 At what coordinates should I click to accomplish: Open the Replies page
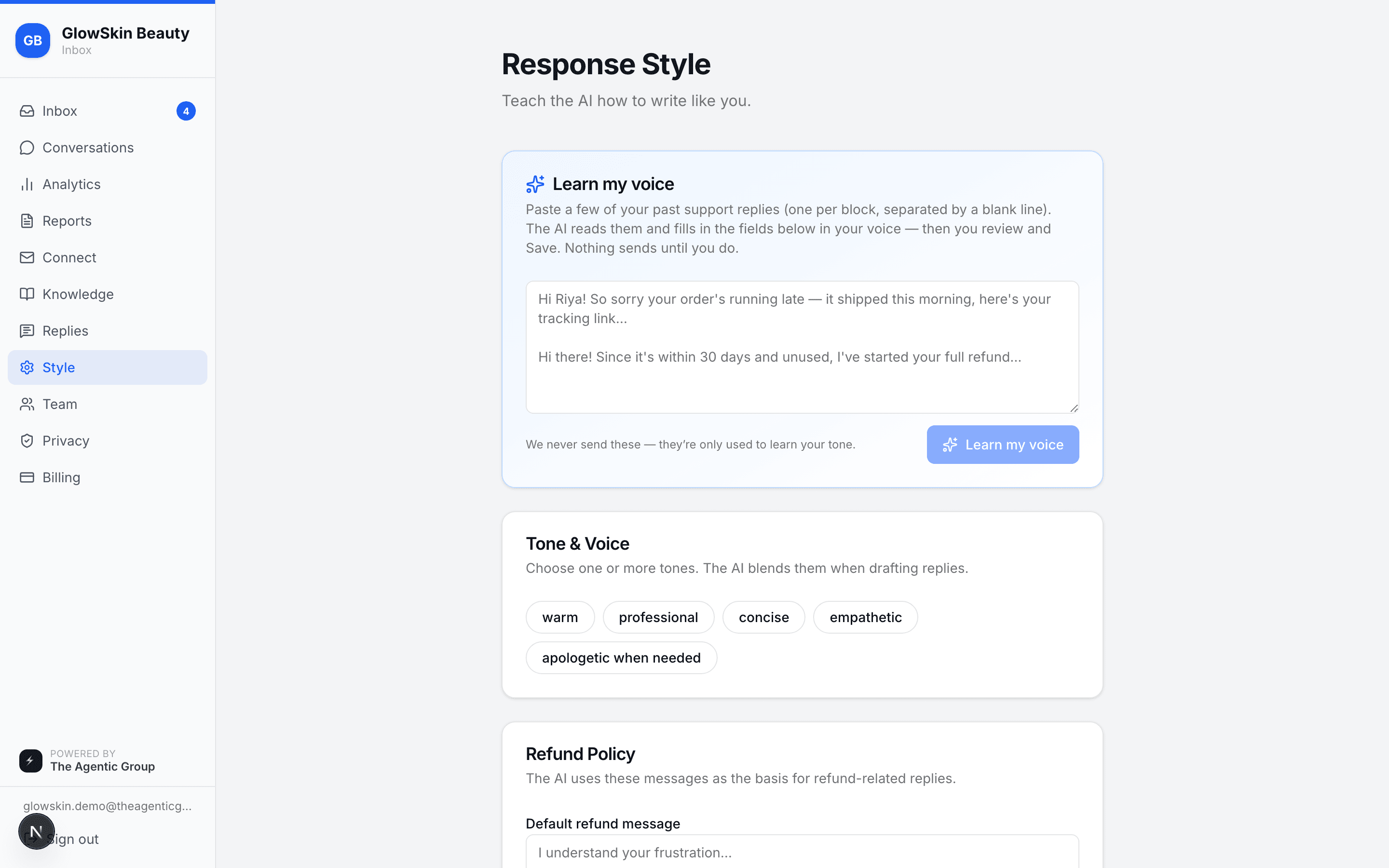click(x=108, y=331)
